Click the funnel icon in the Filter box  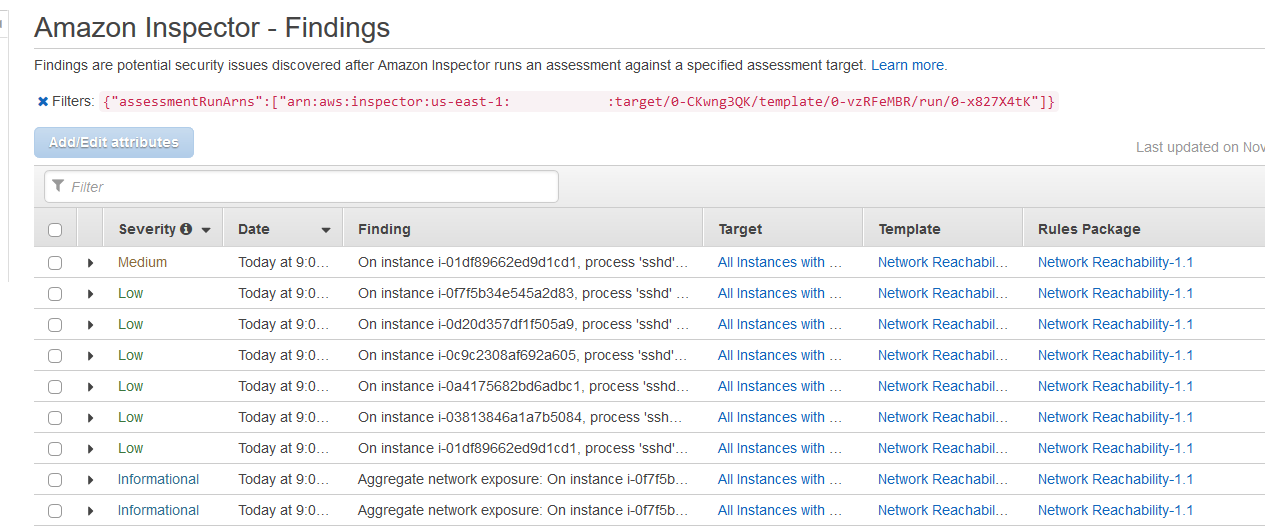pyautogui.click(x=59, y=186)
